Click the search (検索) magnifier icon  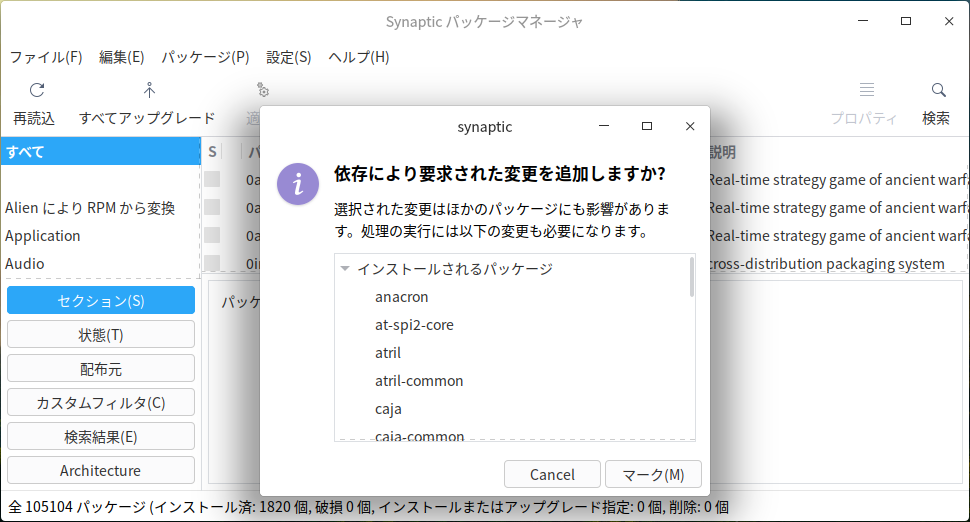pyautogui.click(x=938, y=90)
